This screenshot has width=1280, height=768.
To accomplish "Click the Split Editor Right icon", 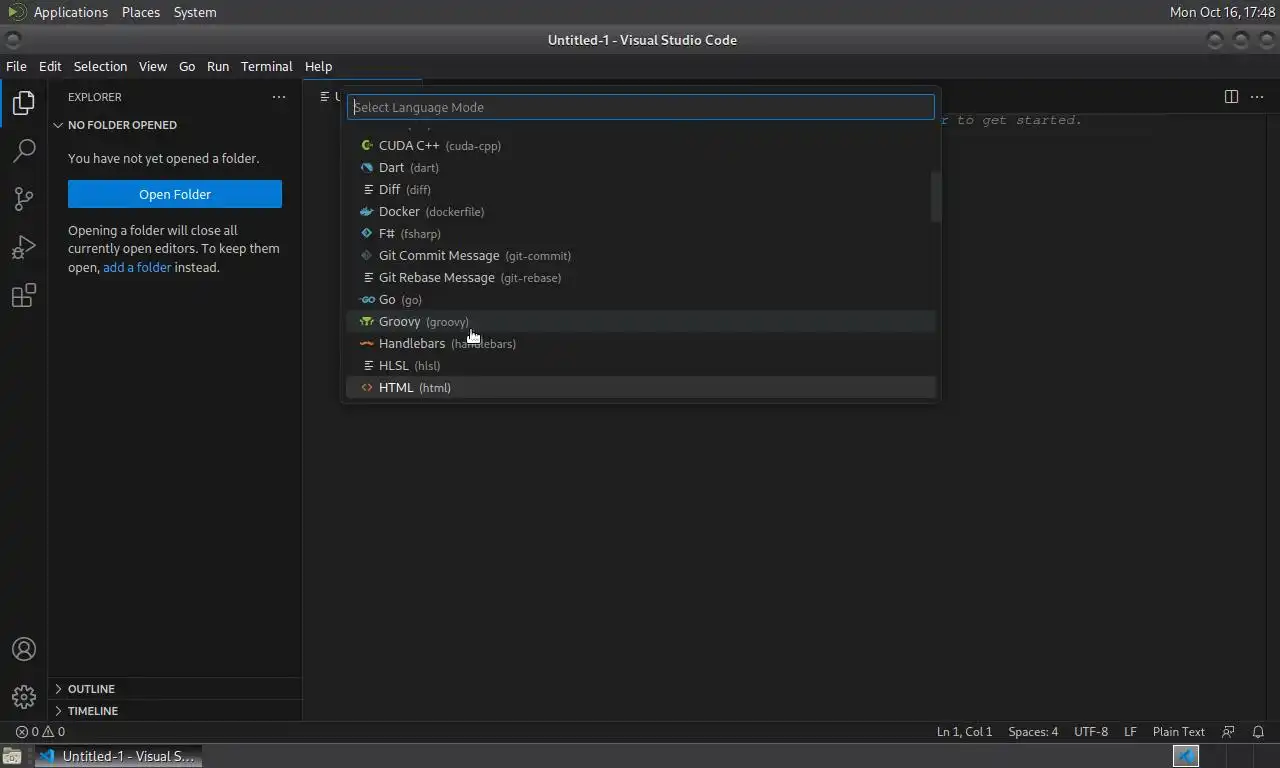I will coord(1231,97).
